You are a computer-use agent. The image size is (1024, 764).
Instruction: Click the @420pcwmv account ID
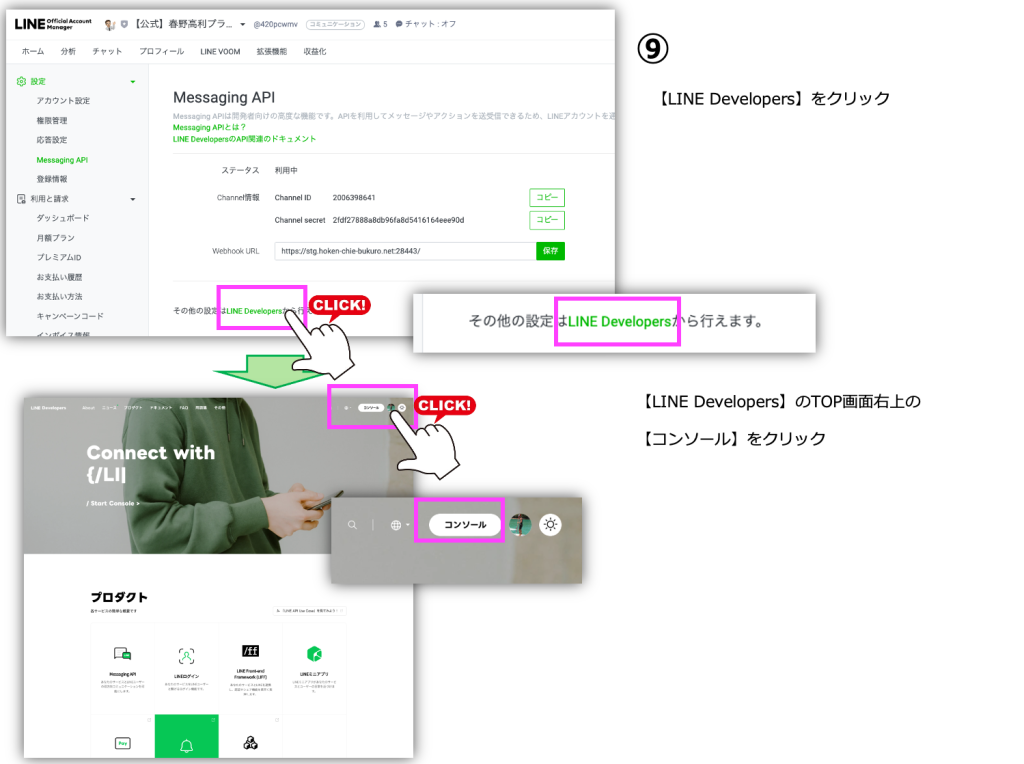pyautogui.click(x=275, y=24)
